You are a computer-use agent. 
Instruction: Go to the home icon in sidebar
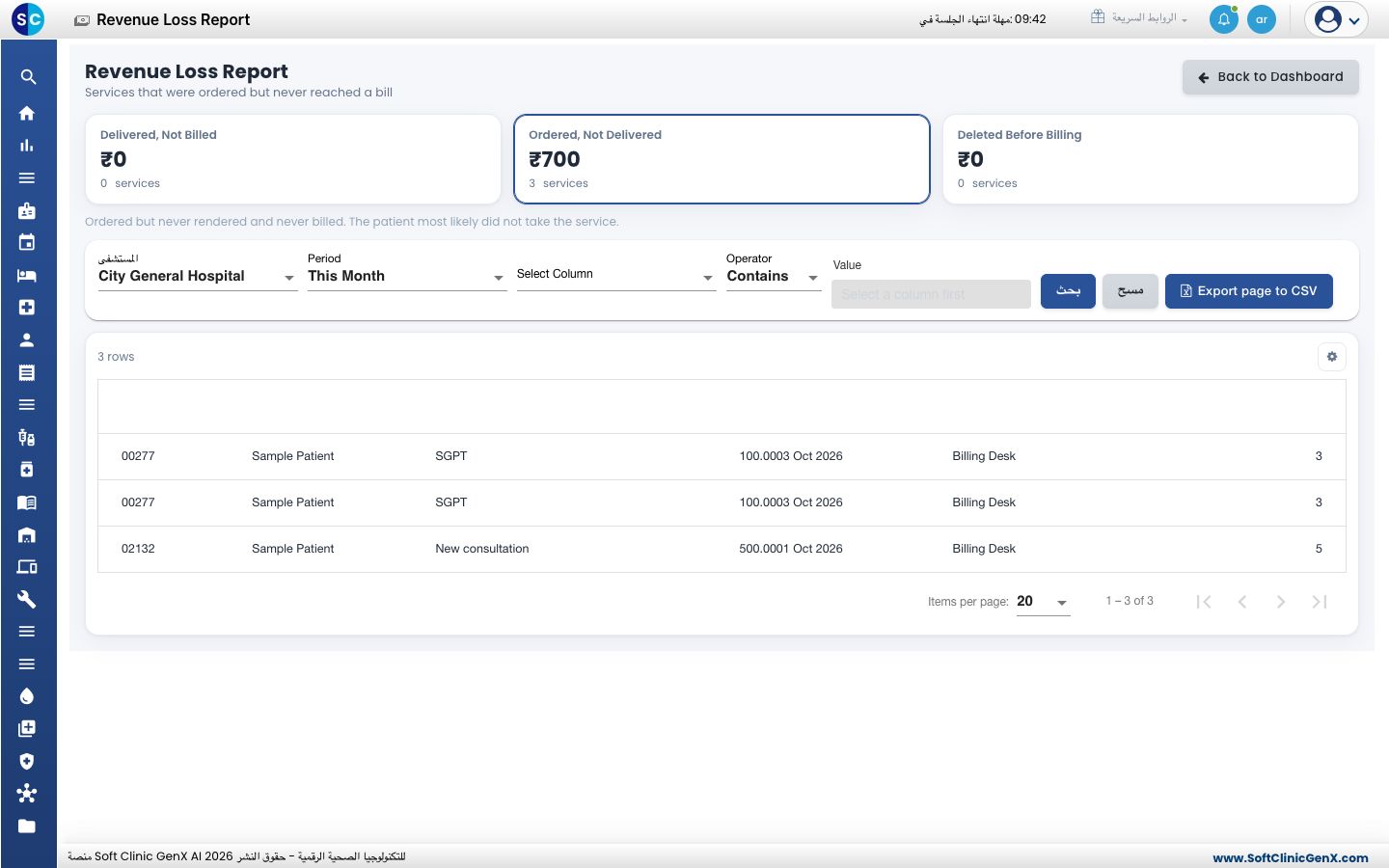point(27,113)
